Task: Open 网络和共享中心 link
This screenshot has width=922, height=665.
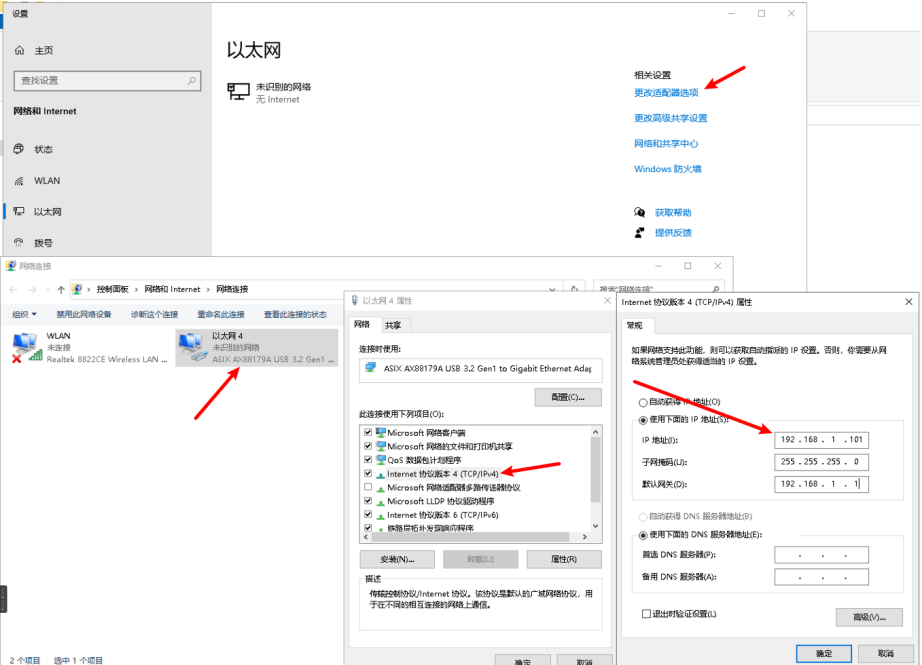Action: pyautogui.click(x=666, y=143)
